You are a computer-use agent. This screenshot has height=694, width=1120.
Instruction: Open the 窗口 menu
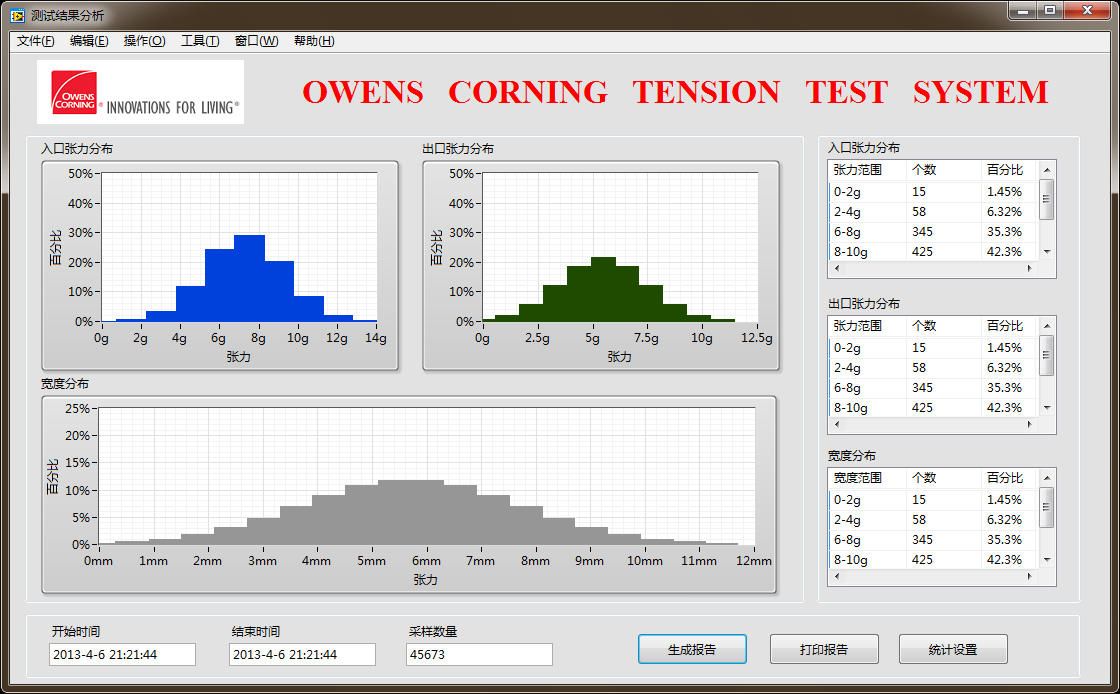(x=256, y=41)
